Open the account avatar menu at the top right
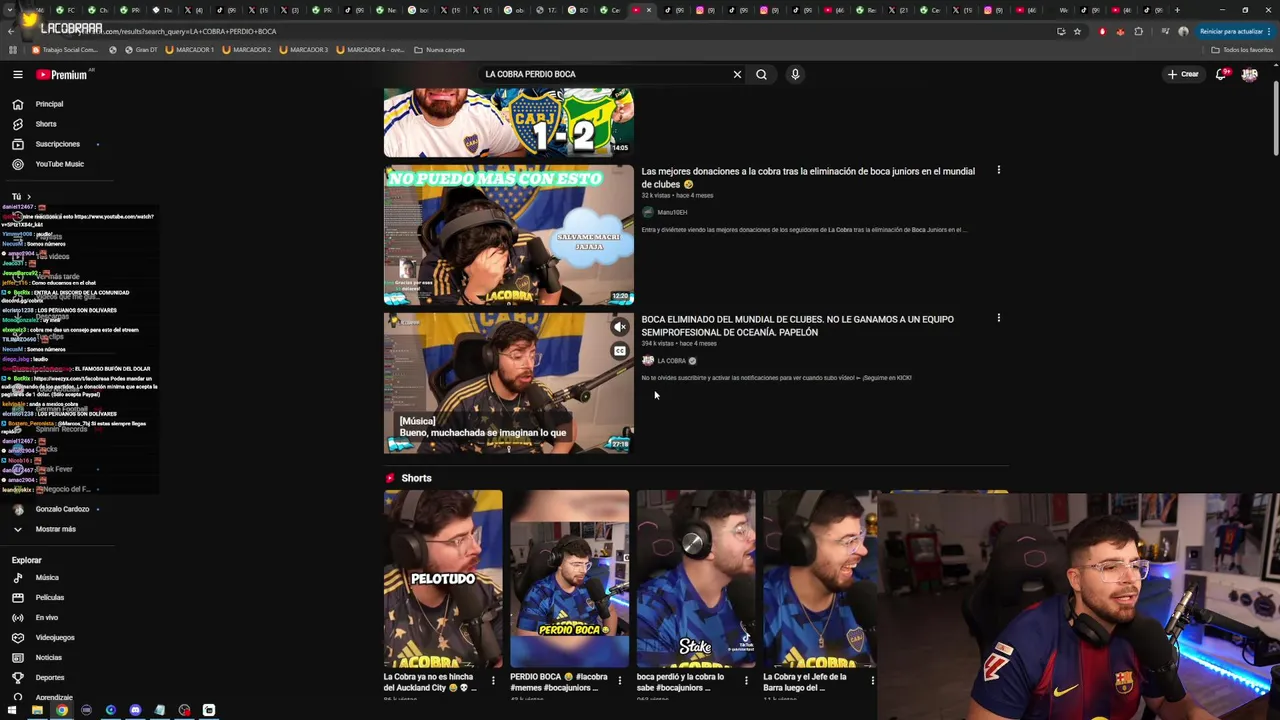The height and width of the screenshot is (720, 1280). [x=1249, y=74]
